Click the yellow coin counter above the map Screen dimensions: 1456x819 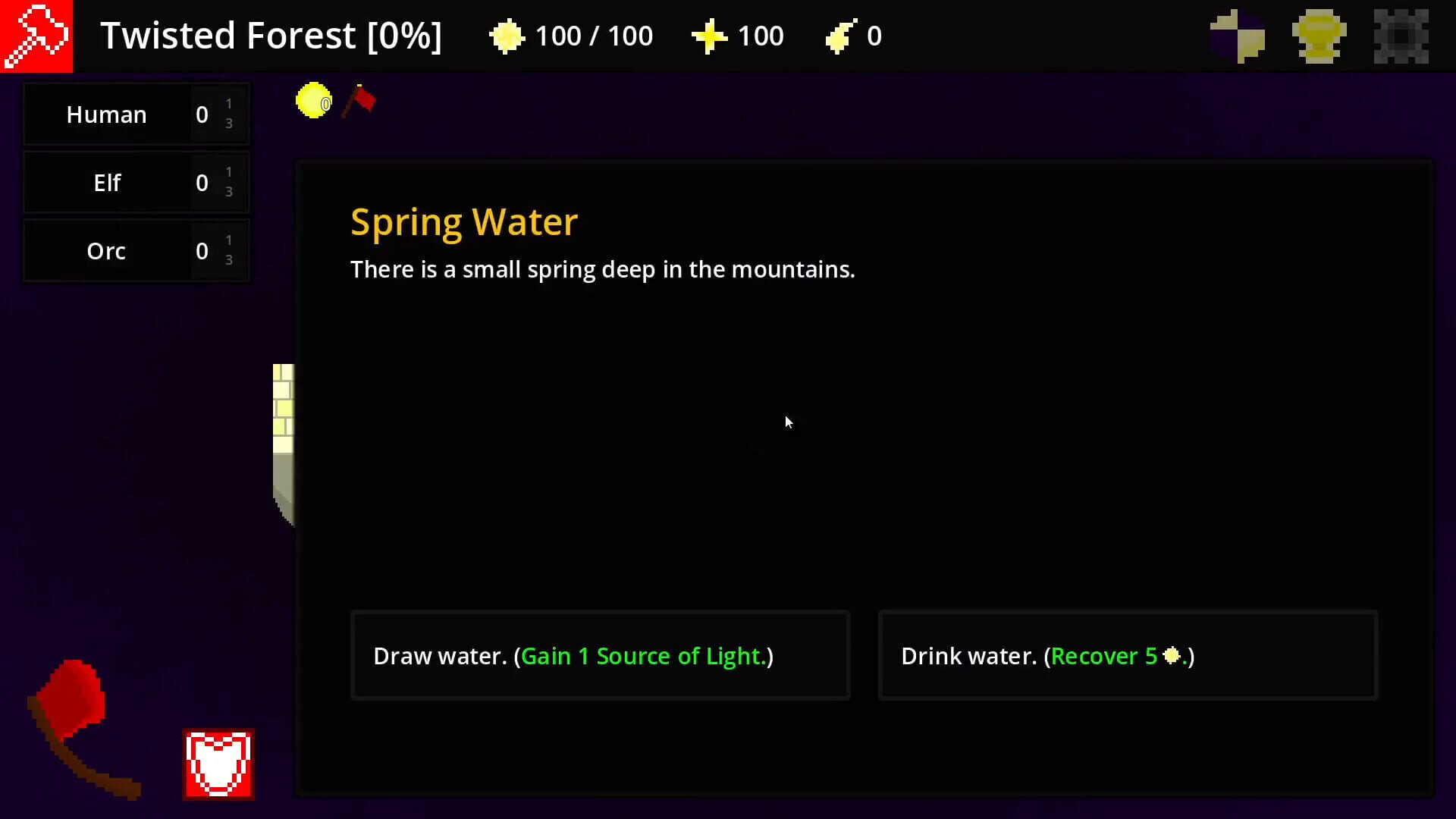tap(313, 99)
